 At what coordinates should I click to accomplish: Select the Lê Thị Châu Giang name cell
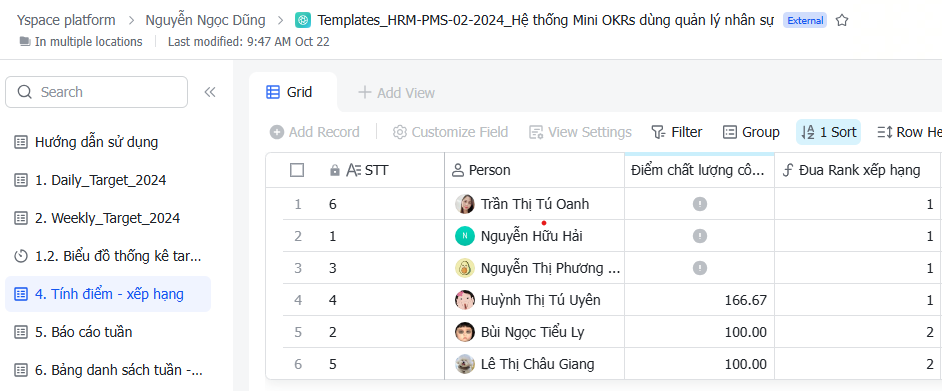click(534, 364)
